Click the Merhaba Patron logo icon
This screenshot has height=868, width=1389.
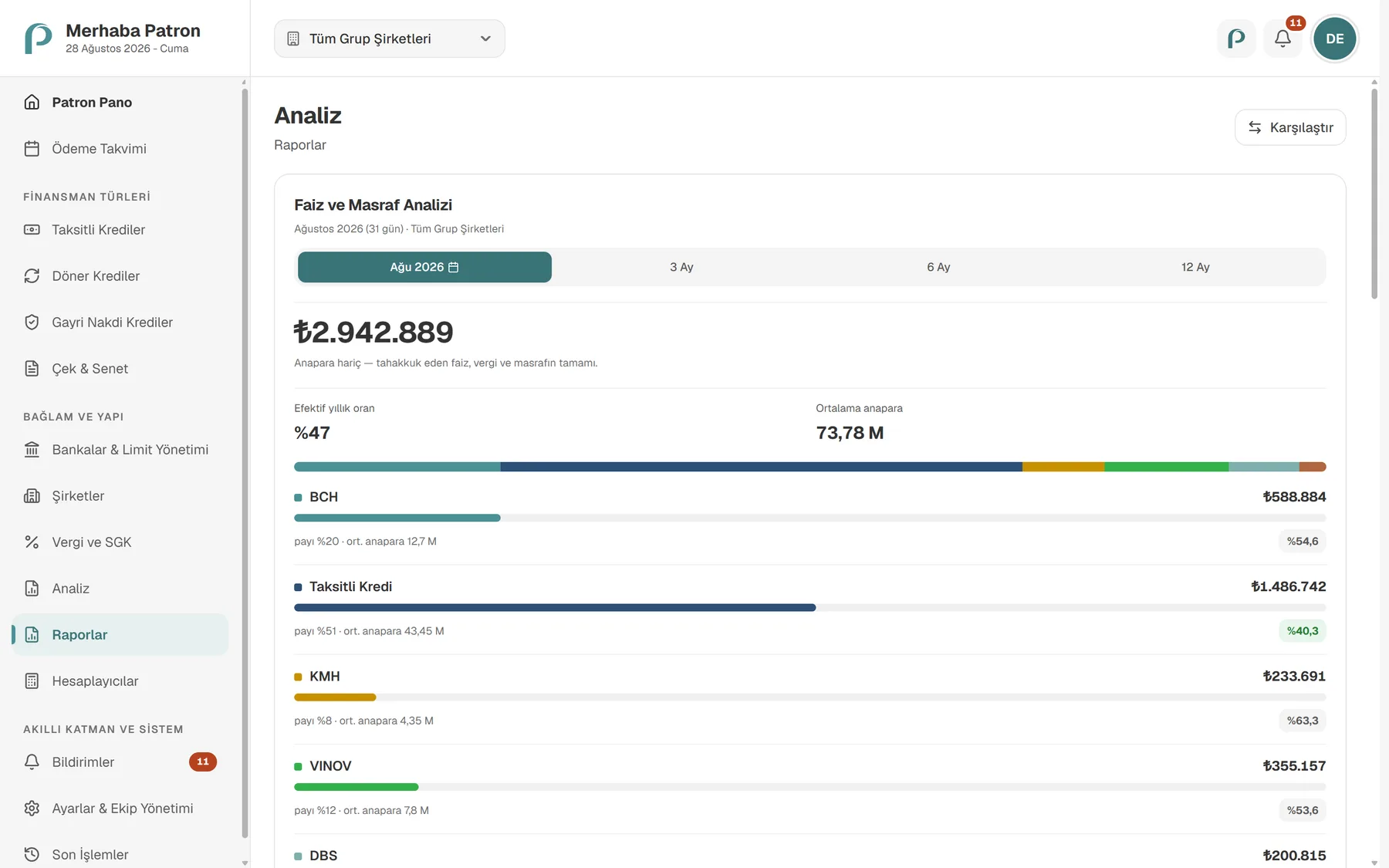pos(38,38)
